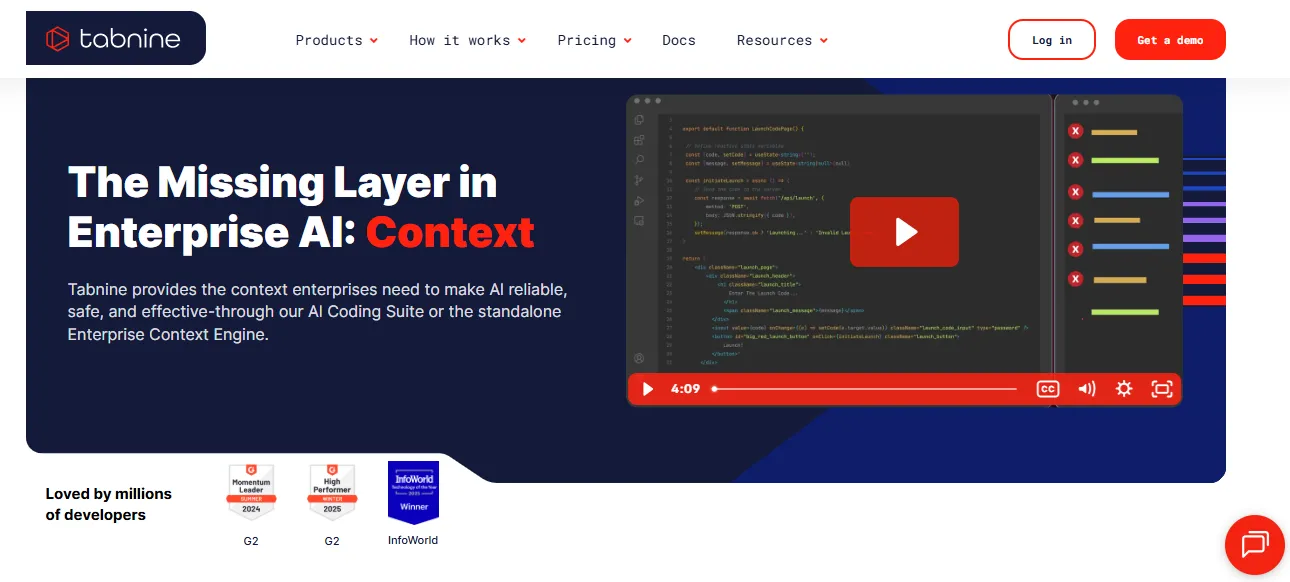Screen dimensions: 1290x582
Task: Expand the Resources dropdown chevron
Action: 824,41
